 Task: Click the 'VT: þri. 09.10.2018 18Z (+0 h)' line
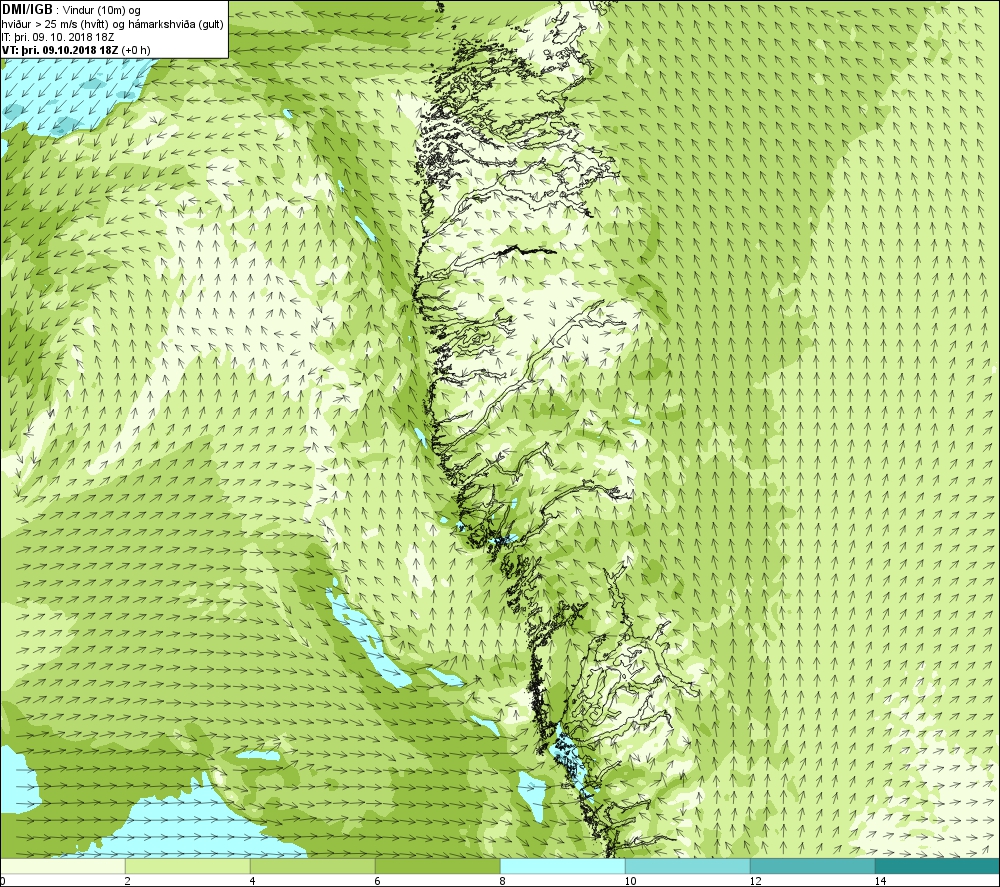pos(76,50)
